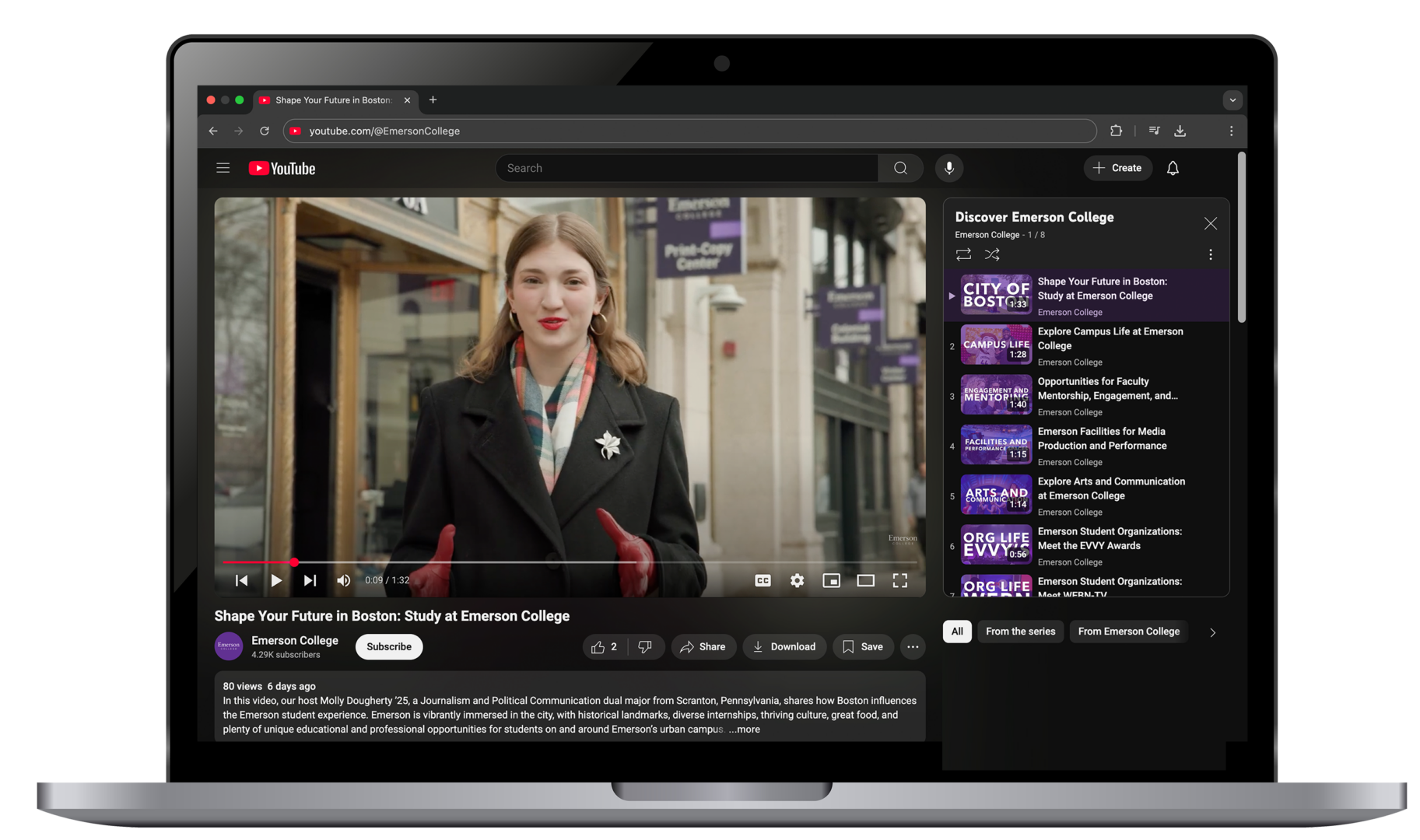Skip to the next video
This screenshot has height=840, width=1420.
tap(310, 580)
